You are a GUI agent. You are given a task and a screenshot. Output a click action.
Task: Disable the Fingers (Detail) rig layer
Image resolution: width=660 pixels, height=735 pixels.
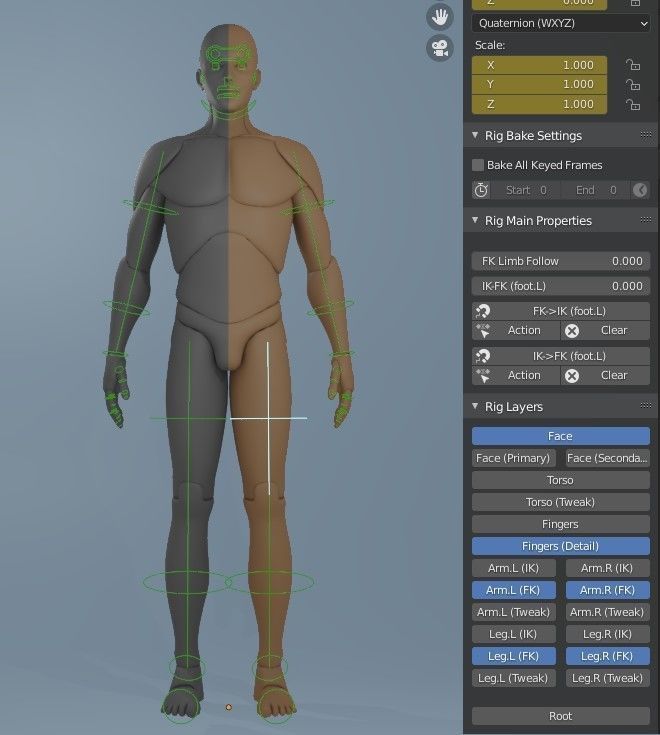point(561,546)
